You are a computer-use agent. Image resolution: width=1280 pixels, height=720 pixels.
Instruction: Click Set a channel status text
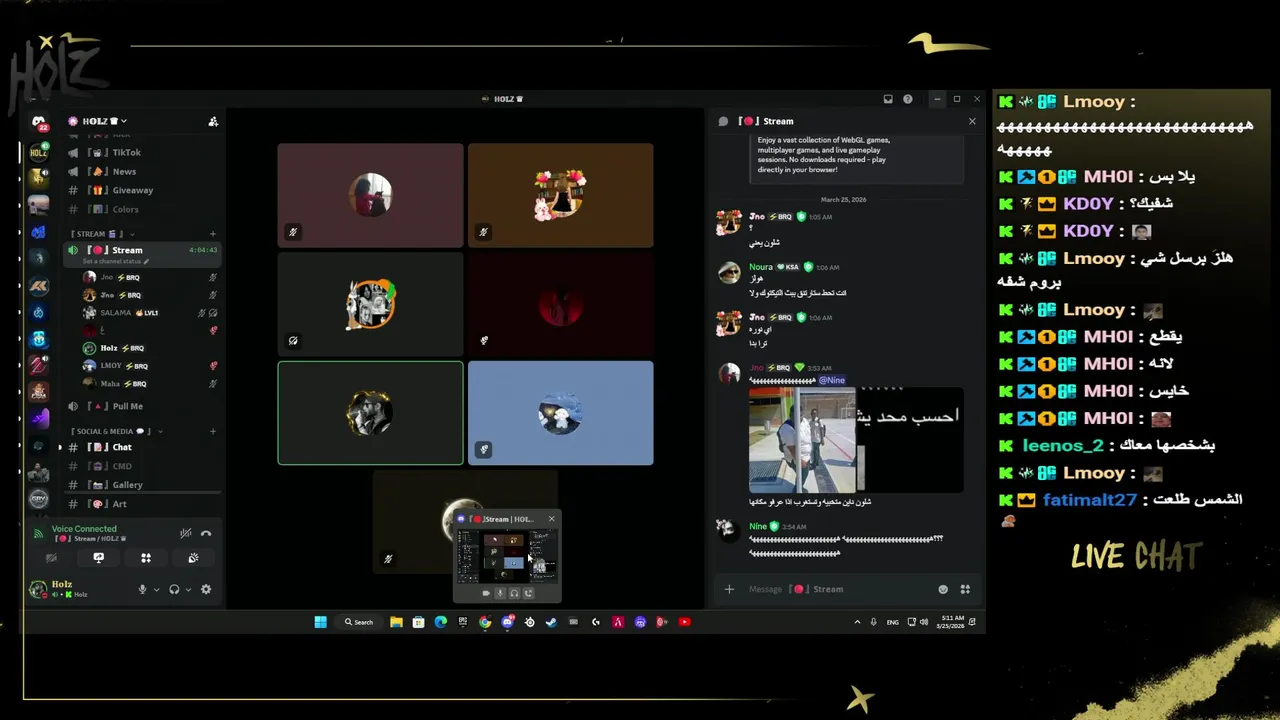point(115,261)
